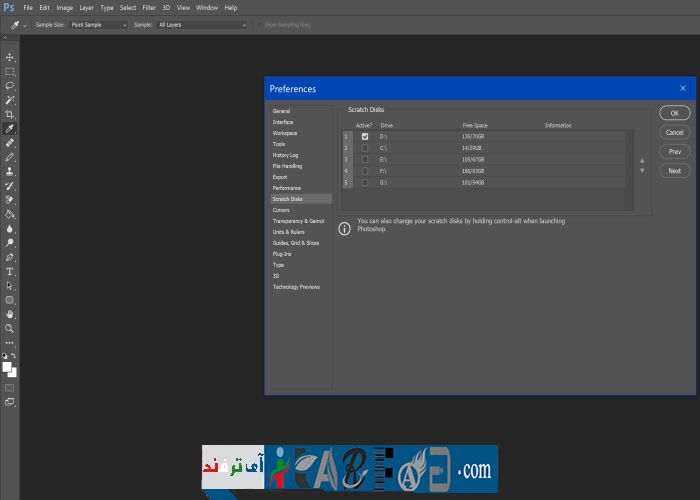Open the Filter menu
700x500 pixels.
tap(149, 7)
